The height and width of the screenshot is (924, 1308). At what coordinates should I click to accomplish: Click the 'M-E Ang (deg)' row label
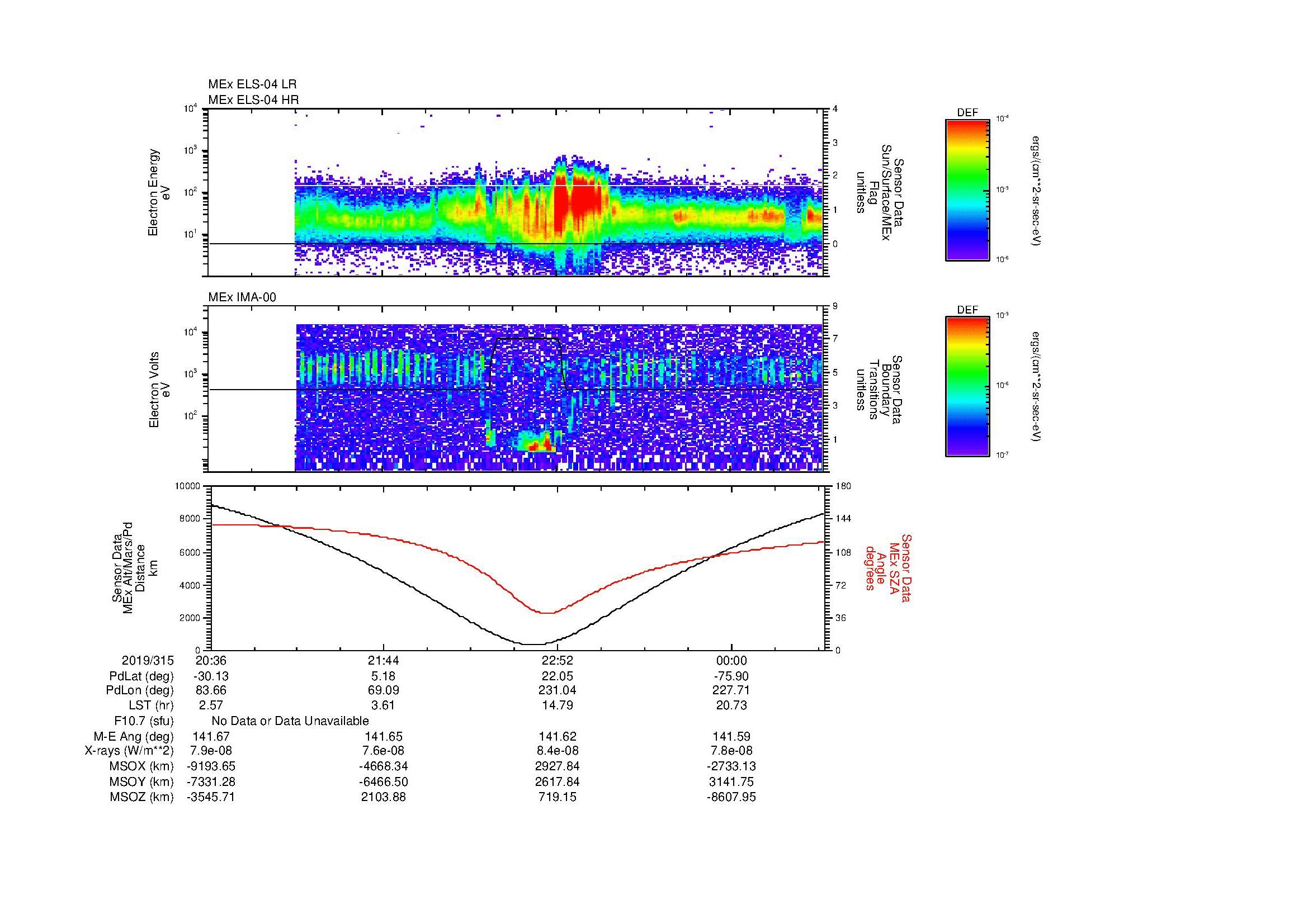pos(134,736)
